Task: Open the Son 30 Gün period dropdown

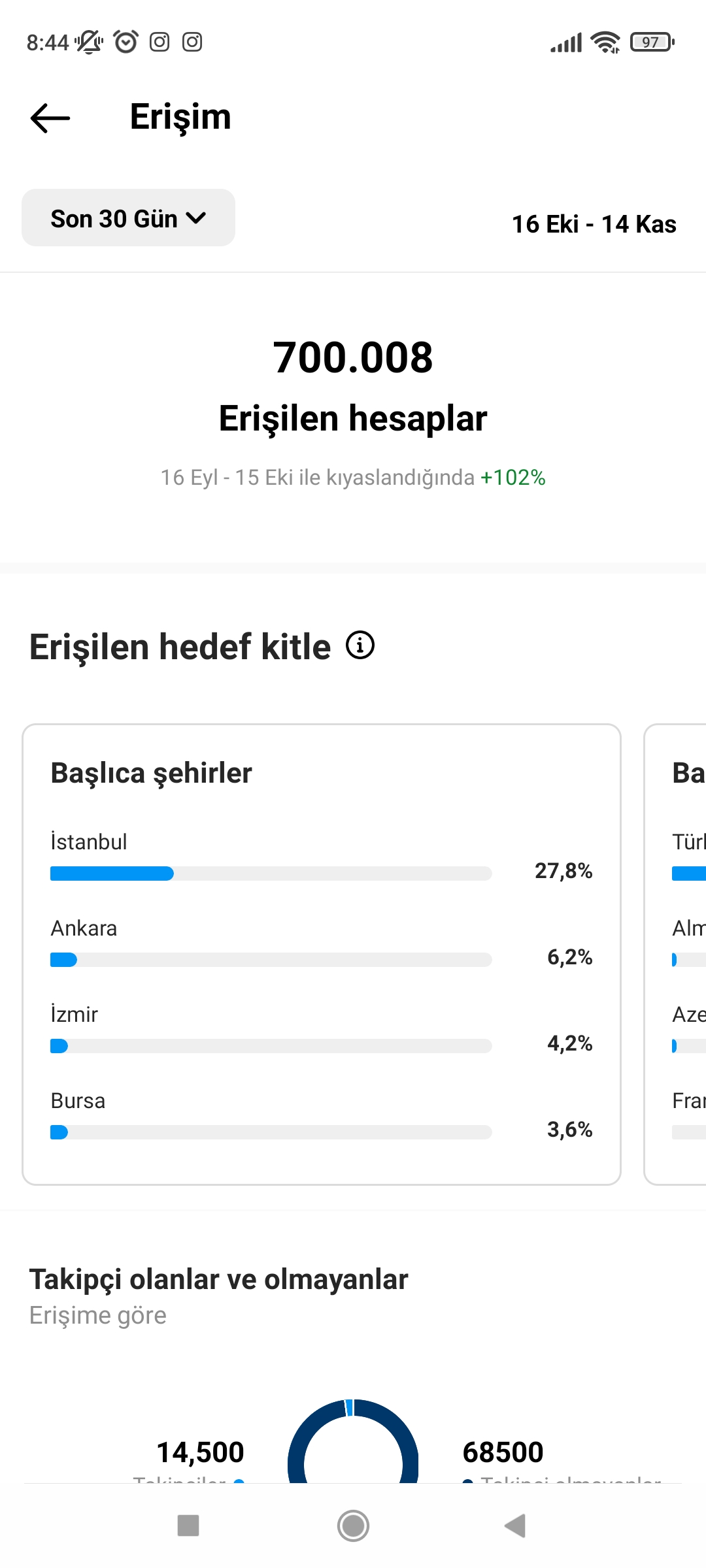Action: [128, 218]
